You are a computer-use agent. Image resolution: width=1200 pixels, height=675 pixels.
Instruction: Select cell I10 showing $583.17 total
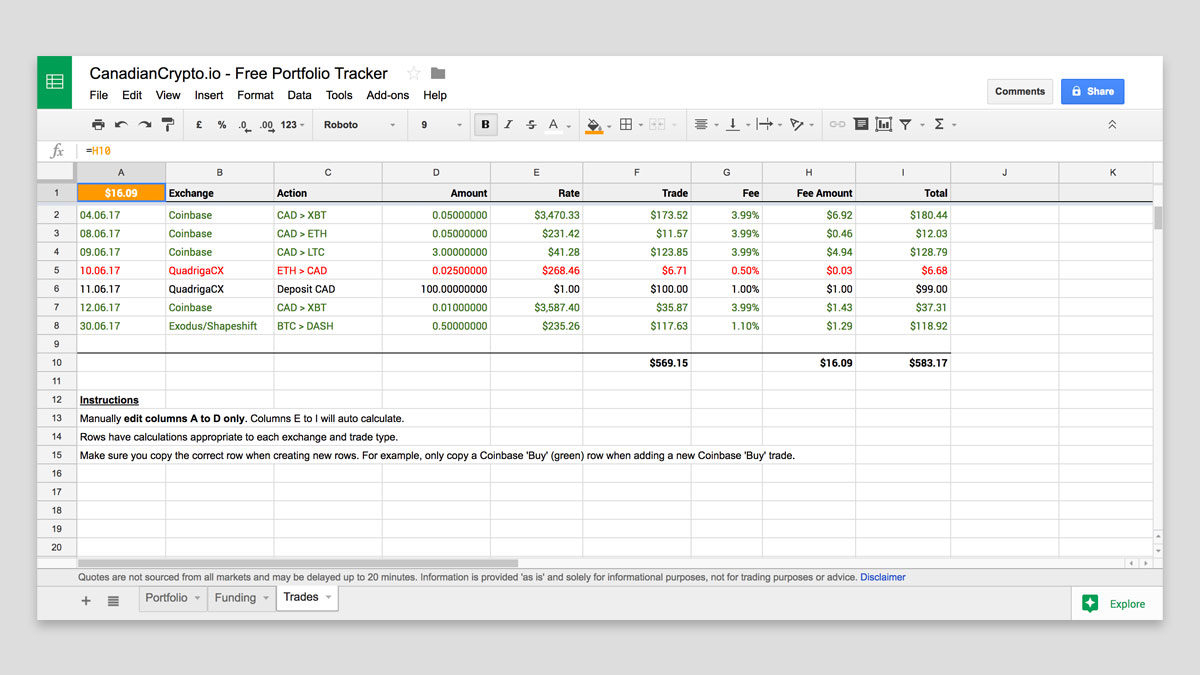(903, 363)
